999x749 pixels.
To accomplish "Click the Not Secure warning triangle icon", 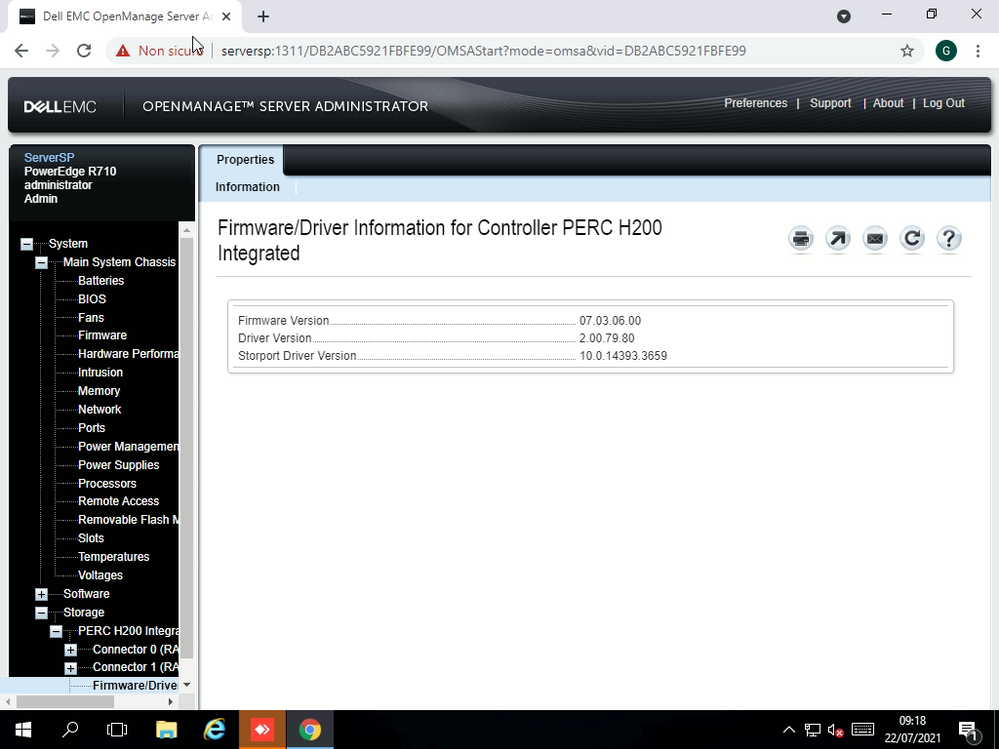I will [x=123, y=51].
